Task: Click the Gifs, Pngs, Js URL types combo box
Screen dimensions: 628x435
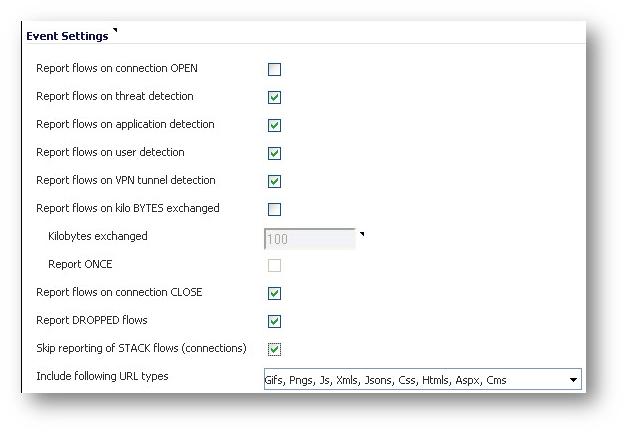Action: click(x=423, y=379)
